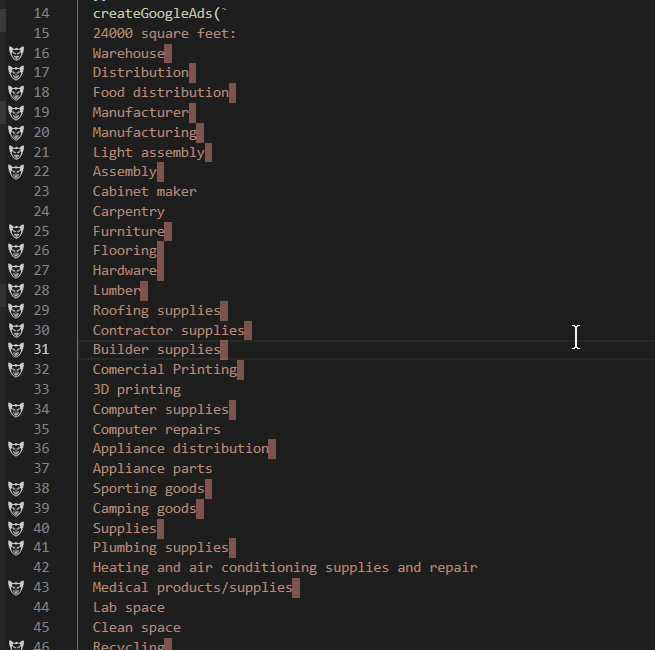Click the gutter icon on line 30

[16, 330]
